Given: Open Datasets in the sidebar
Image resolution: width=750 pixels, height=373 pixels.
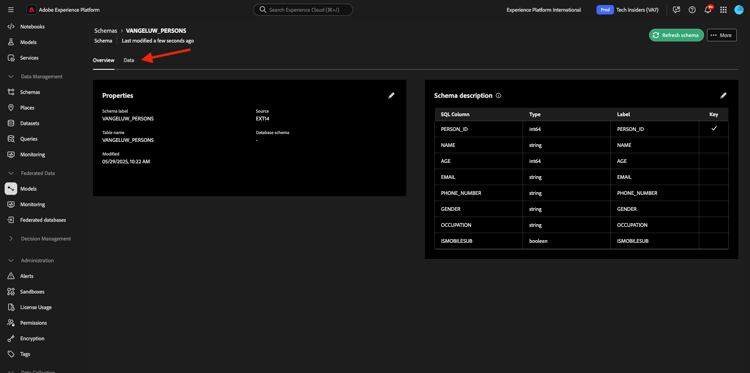Looking at the screenshot, I should pos(30,123).
